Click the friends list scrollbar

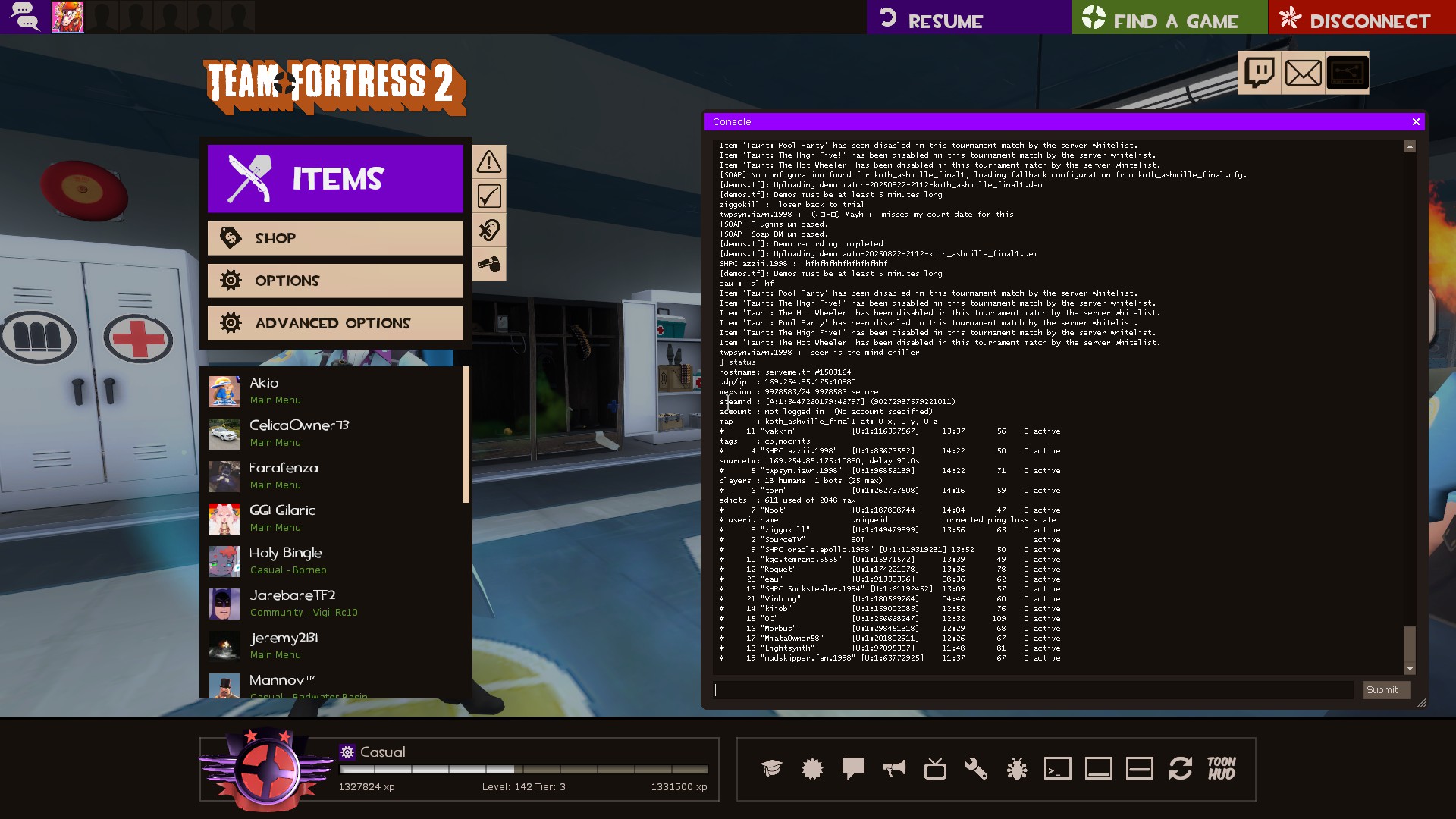466,435
